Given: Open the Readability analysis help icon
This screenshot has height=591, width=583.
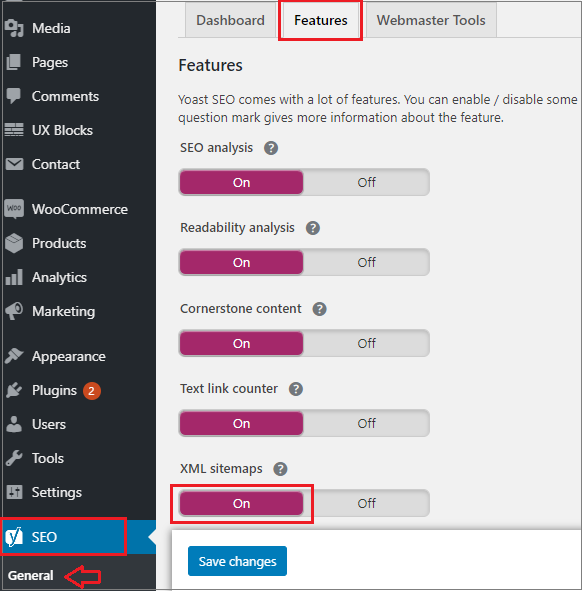Looking at the screenshot, I should tap(313, 228).
